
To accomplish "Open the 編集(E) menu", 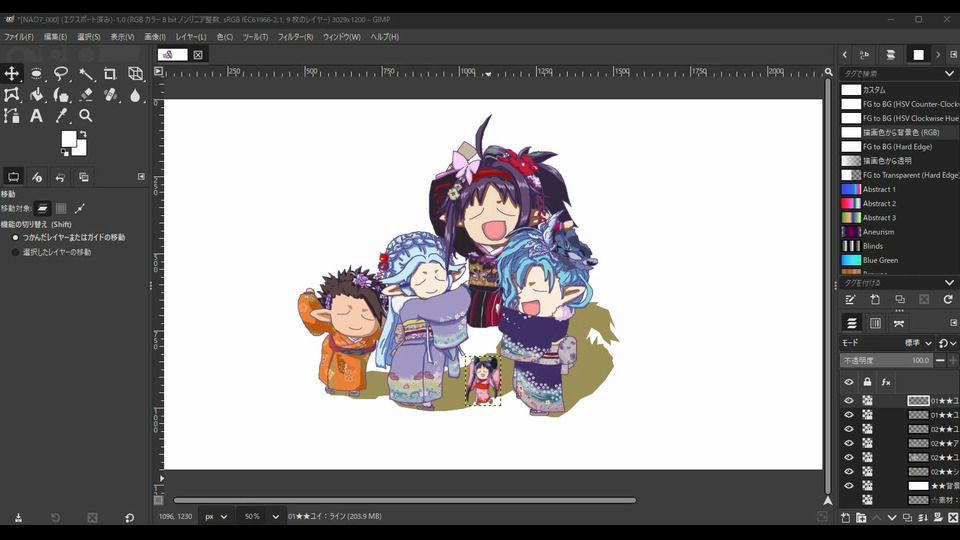I will coord(55,37).
